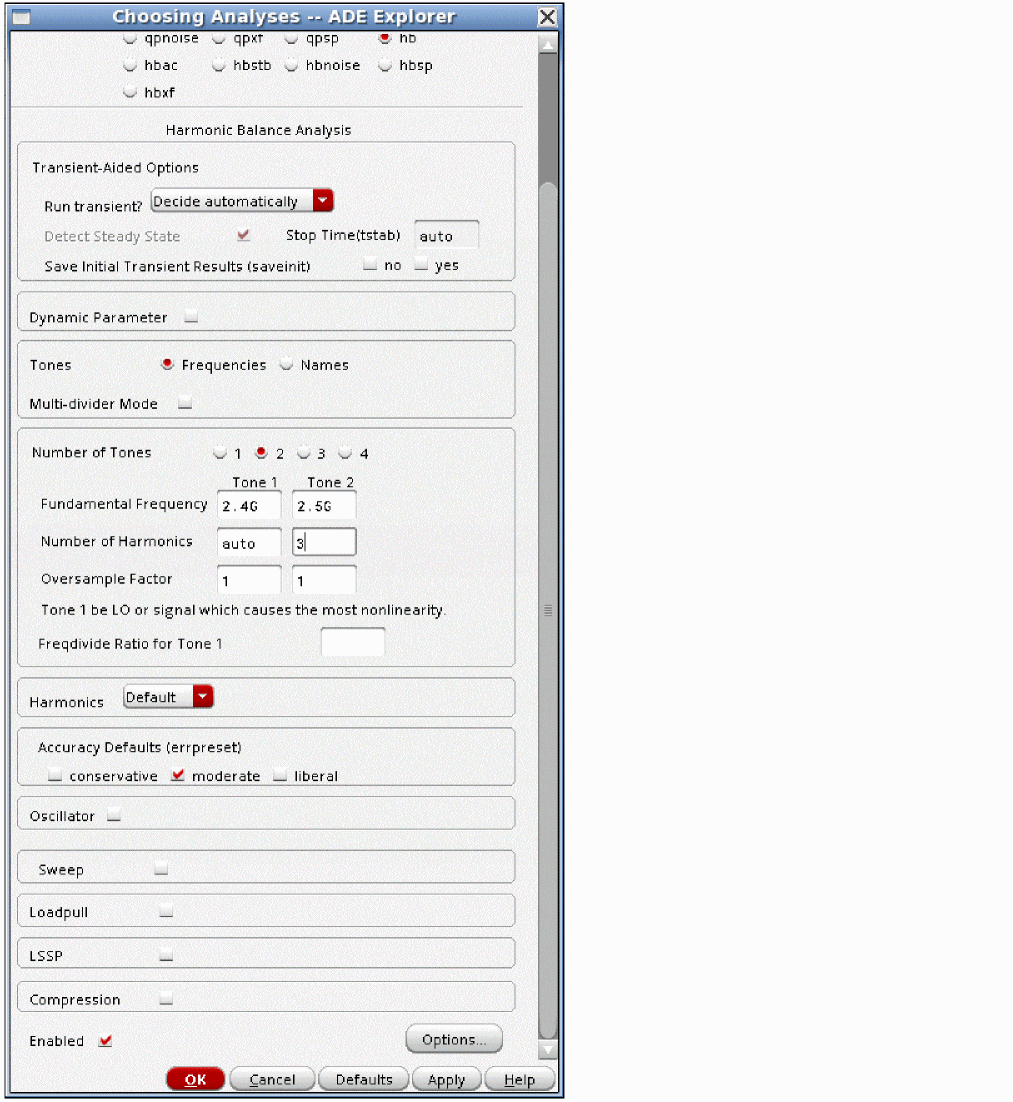Choose the hbstb analysis option

[x=219, y=65]
